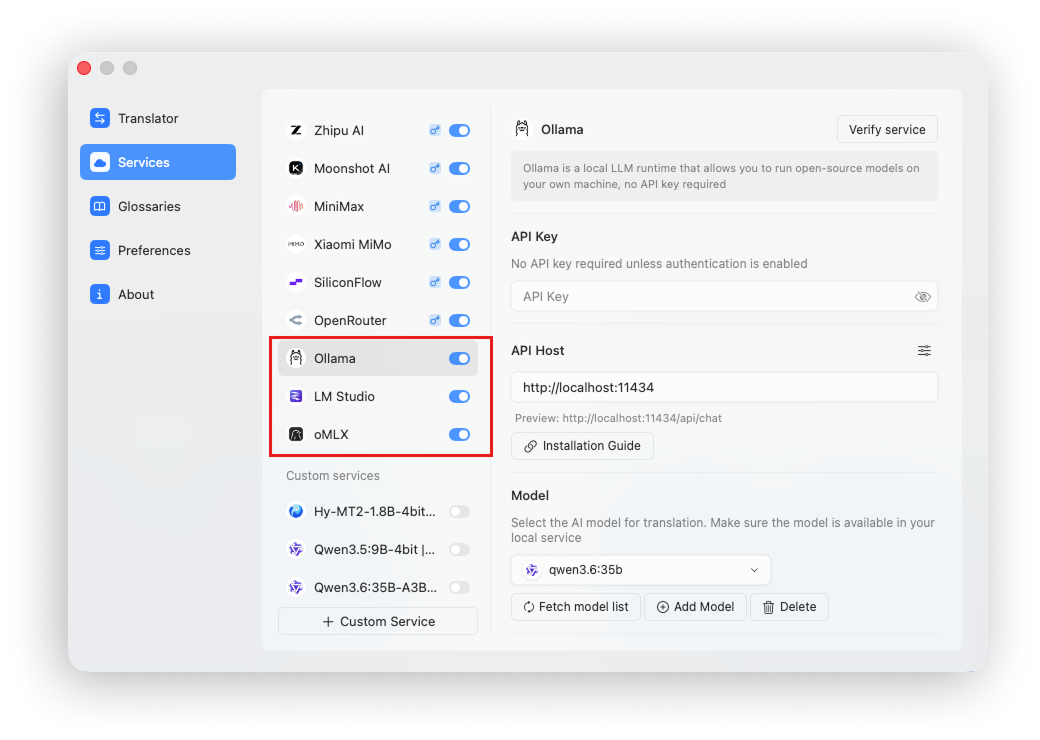Disable the Moonshot AI toggle
The width and height of the screenshot is (1040, 740).
pyautogui.click(x=459, y=168)
